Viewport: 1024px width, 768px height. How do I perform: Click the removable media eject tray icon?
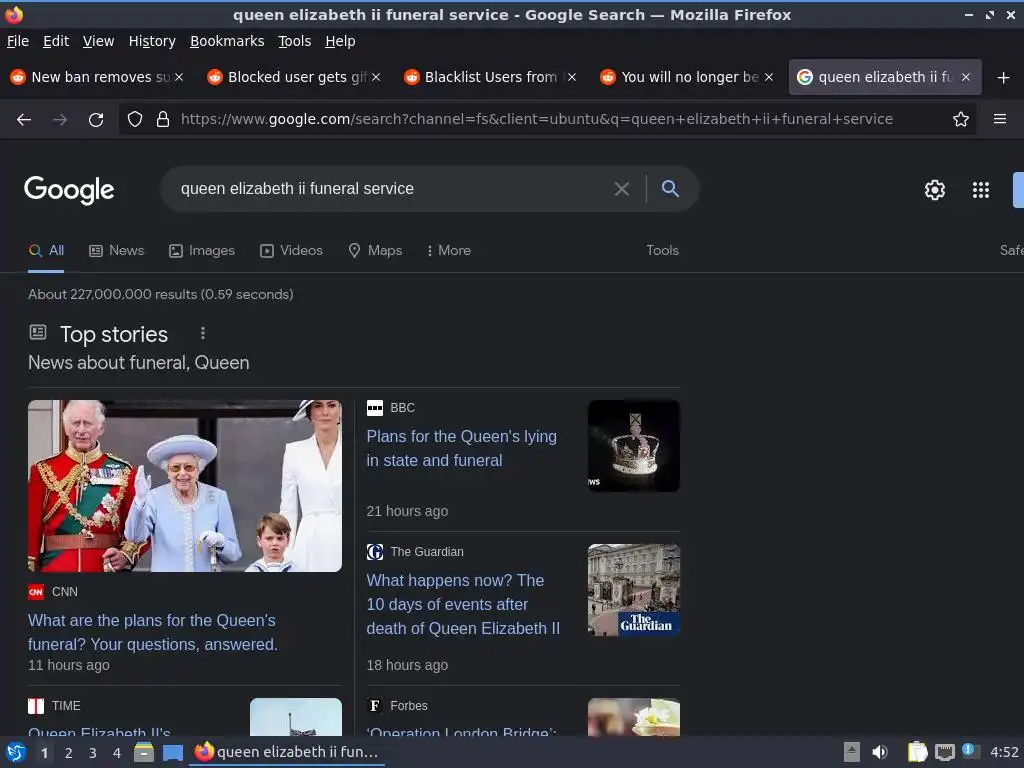(x=852, y=752)
